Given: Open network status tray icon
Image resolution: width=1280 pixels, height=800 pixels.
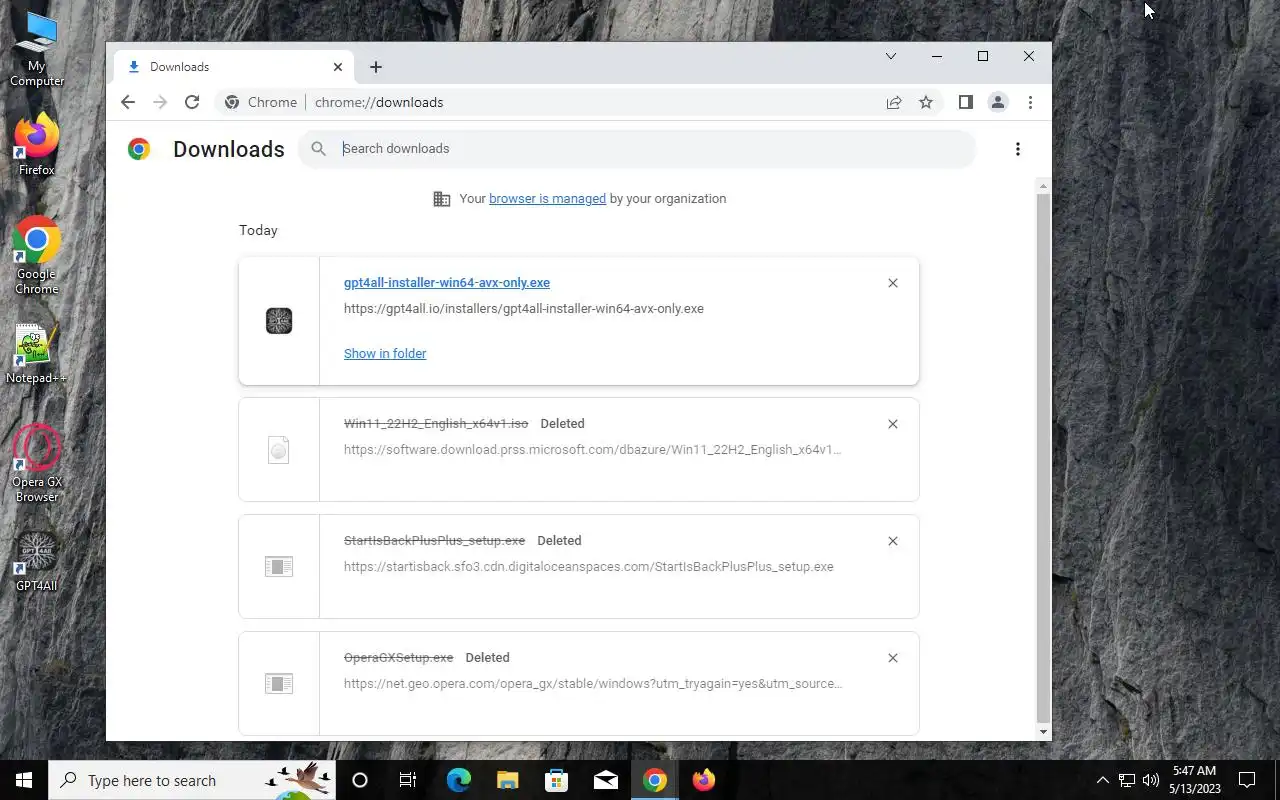Looking at the screenshot, I should [1127, 780].
